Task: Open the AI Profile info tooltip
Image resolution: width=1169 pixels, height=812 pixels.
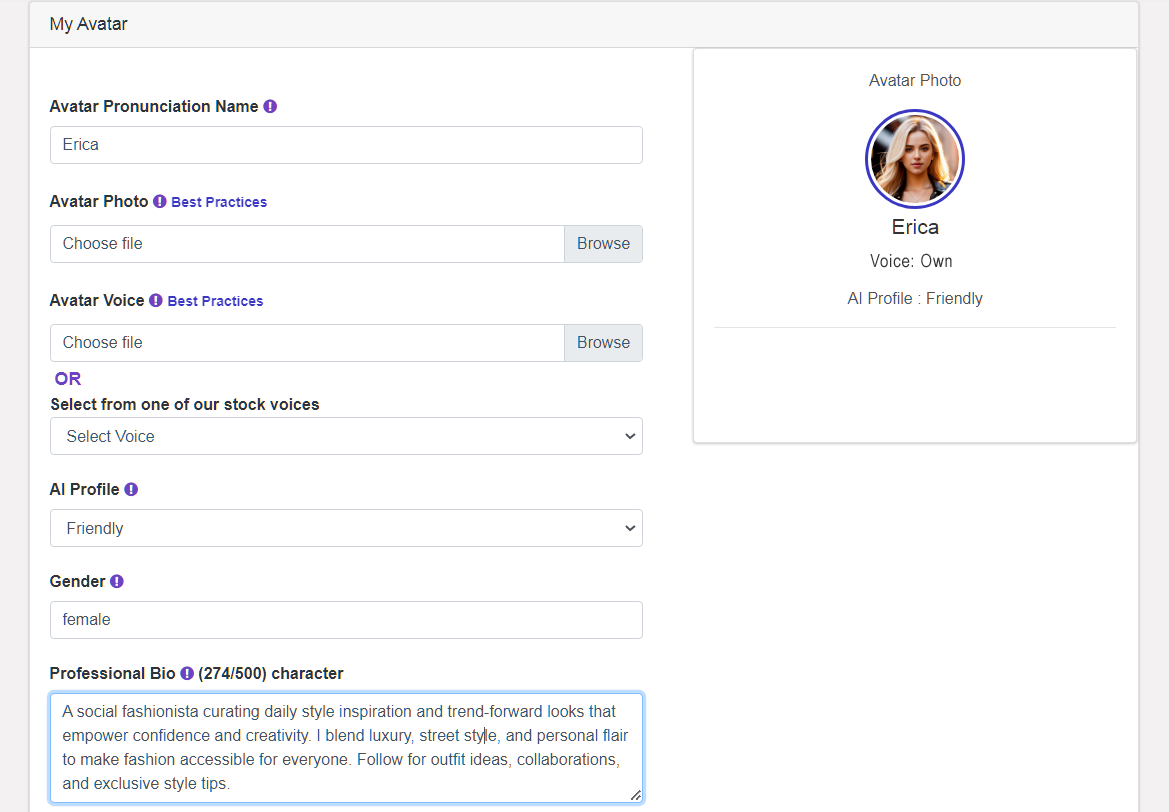Action: point(131,489)
